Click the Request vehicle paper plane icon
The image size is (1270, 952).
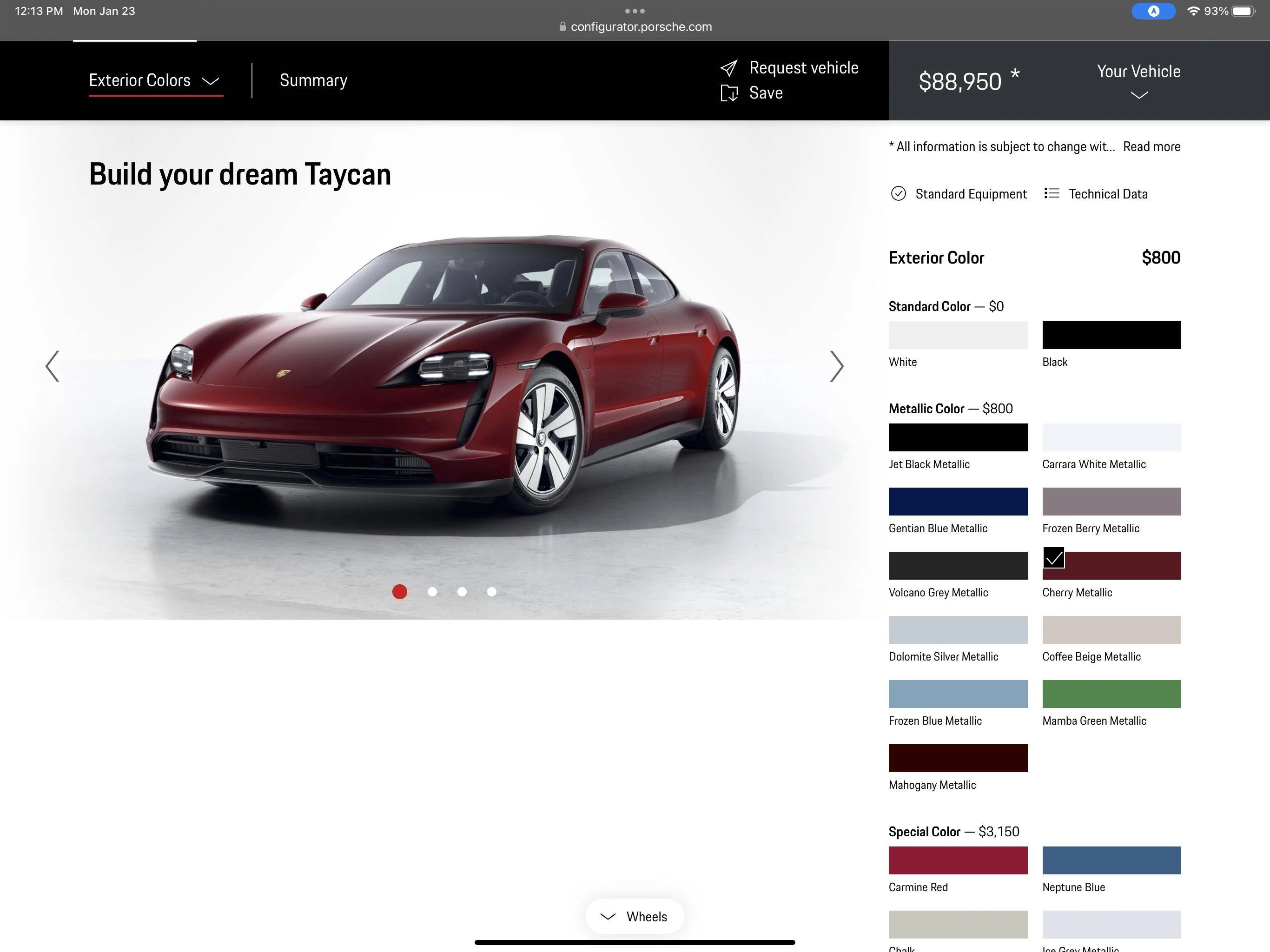click(728, 68)
